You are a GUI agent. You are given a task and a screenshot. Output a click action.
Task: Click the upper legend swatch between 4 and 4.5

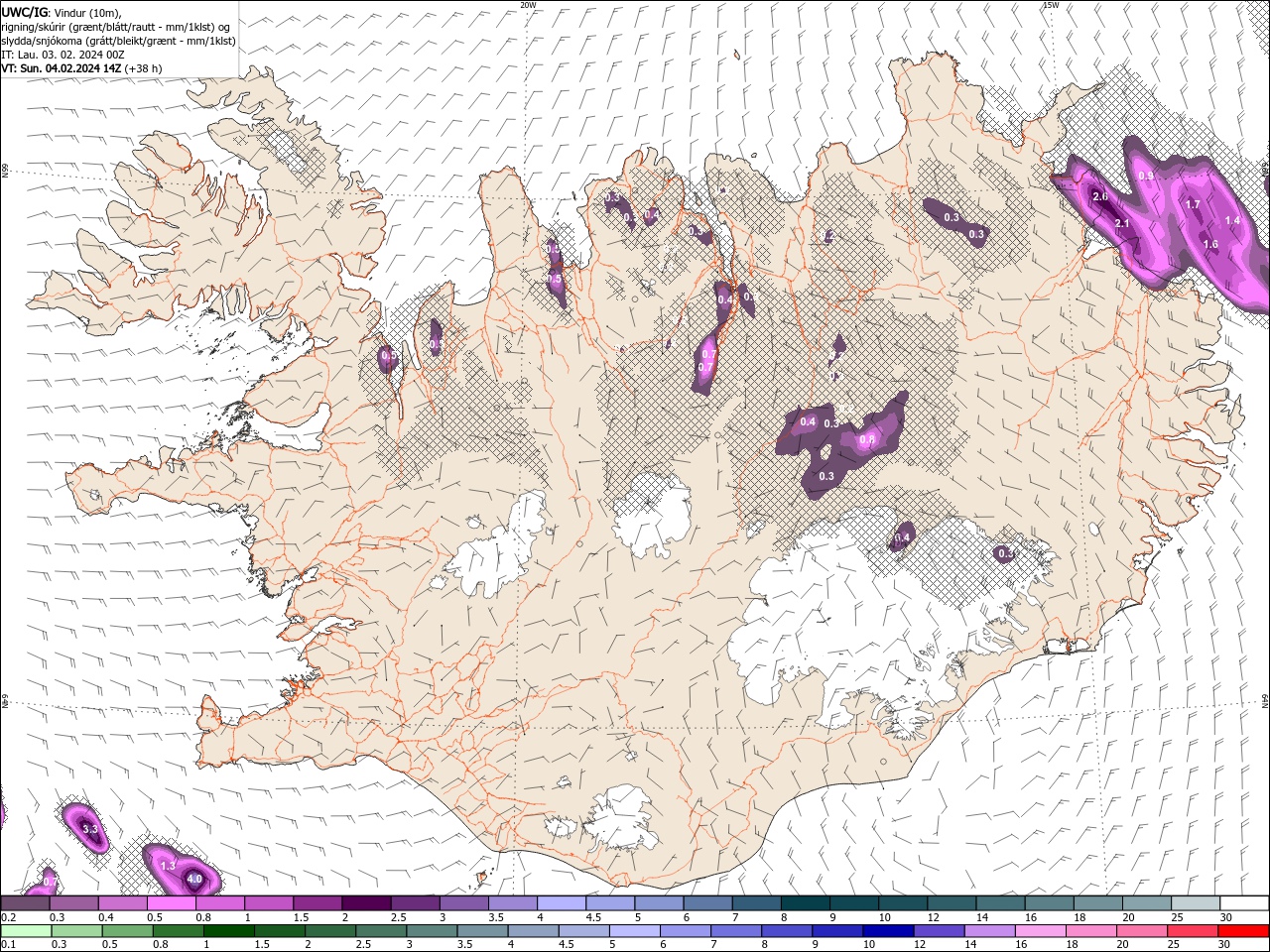click(562, 902)
